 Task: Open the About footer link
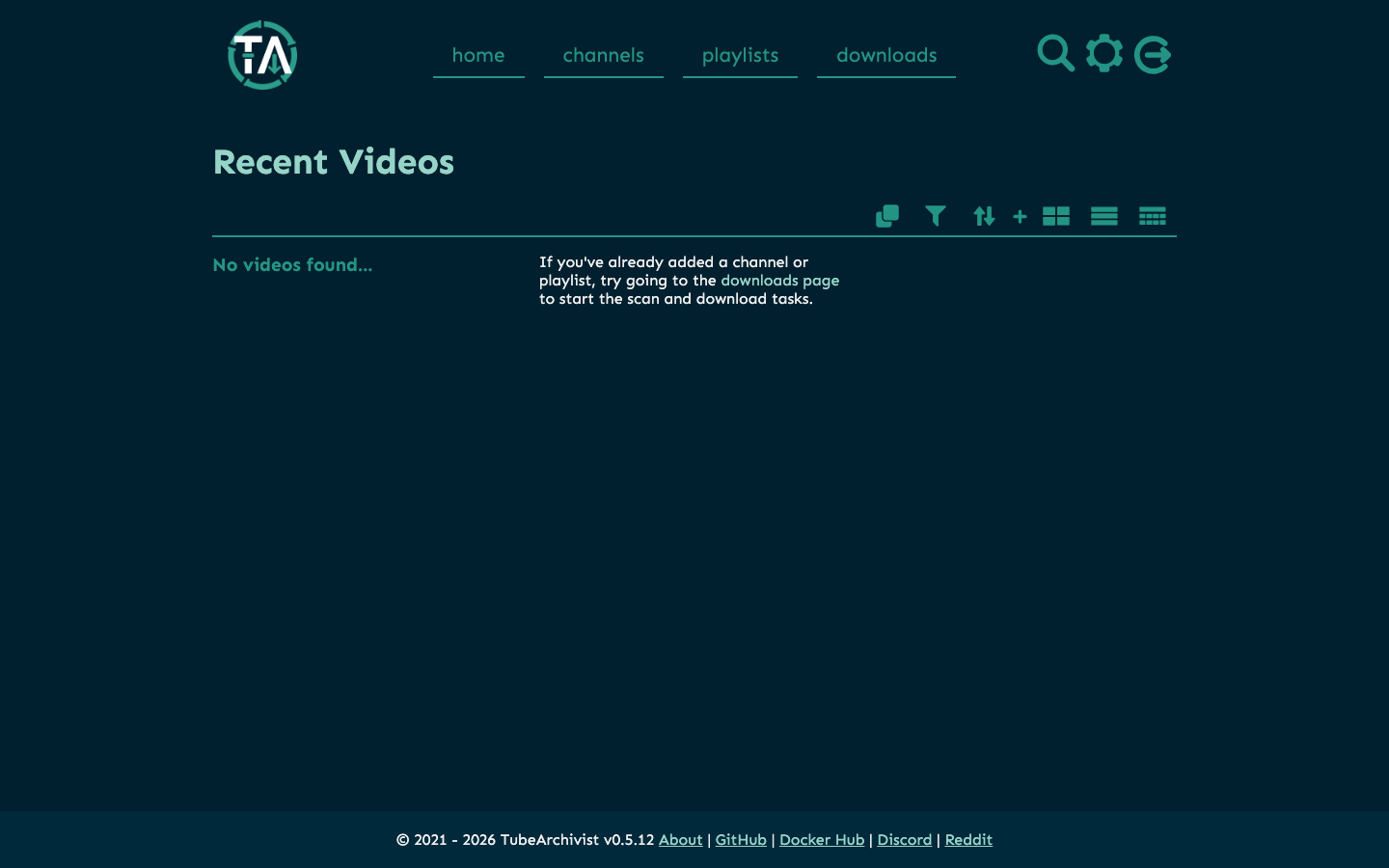pos(680,840)
